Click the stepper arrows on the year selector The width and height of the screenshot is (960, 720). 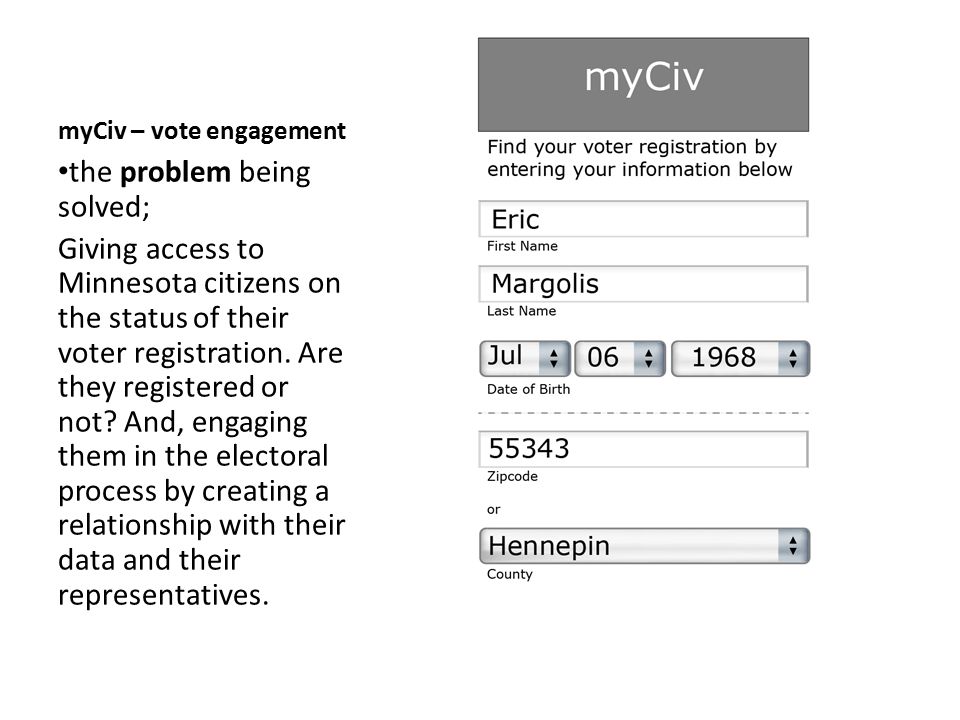point(793,358)
